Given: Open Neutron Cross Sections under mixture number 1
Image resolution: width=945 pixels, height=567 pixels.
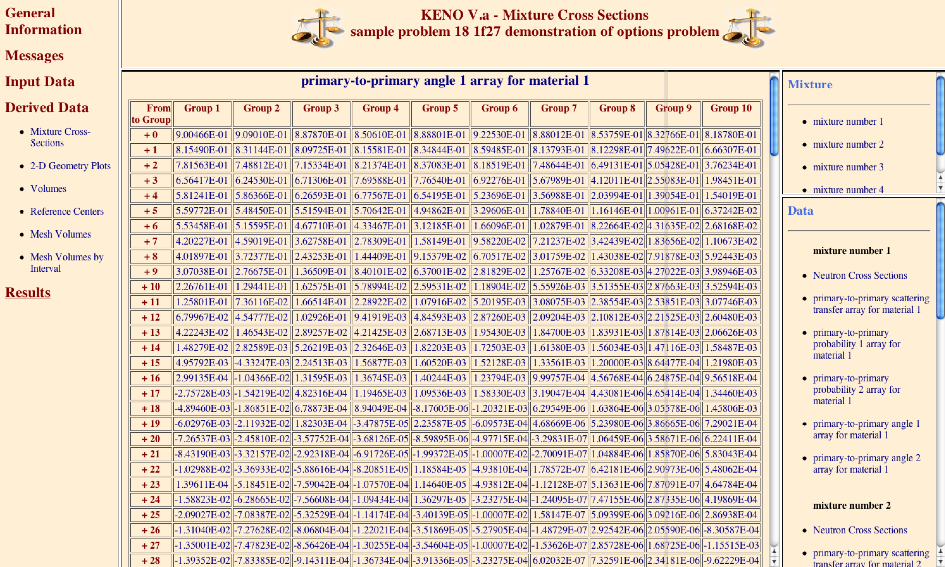Looking at the screenshot, I should click(x=860, y=275).
